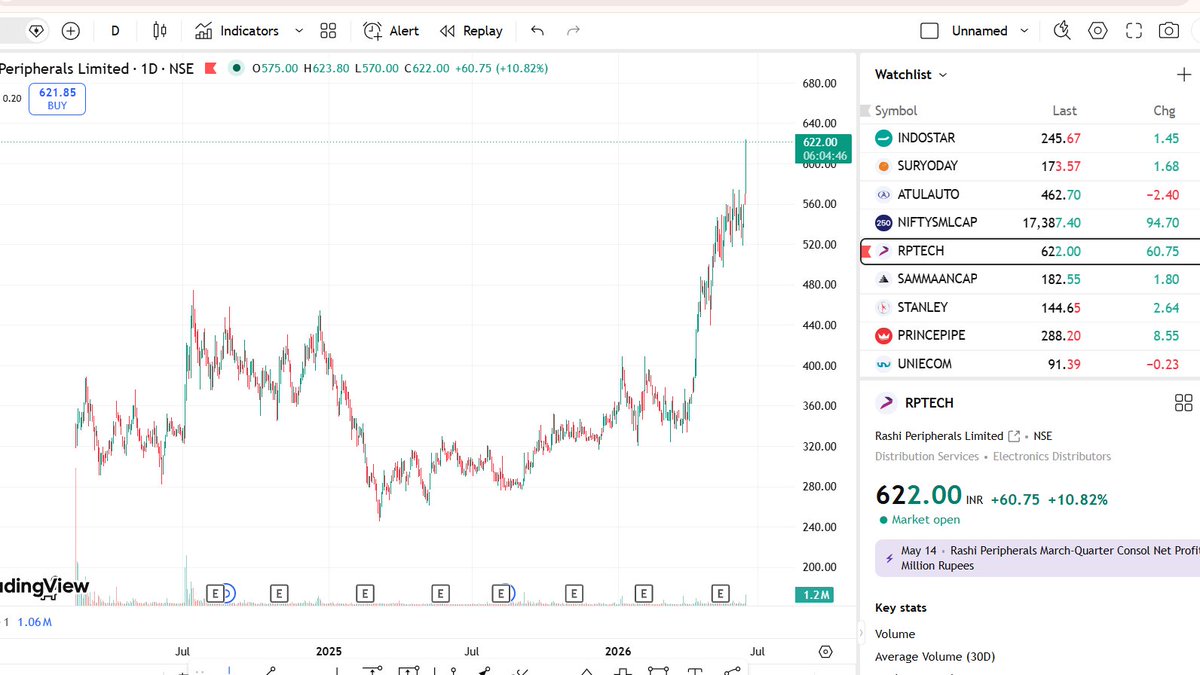Click the 621.85 BUY button
1200x675 pixels.
[57, 99]
